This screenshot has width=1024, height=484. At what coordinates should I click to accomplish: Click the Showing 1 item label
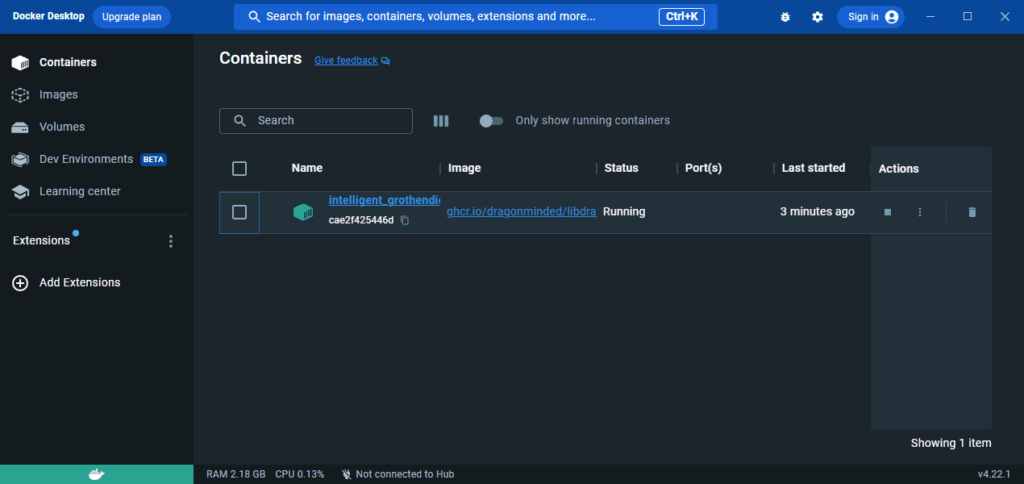point(951,443)
